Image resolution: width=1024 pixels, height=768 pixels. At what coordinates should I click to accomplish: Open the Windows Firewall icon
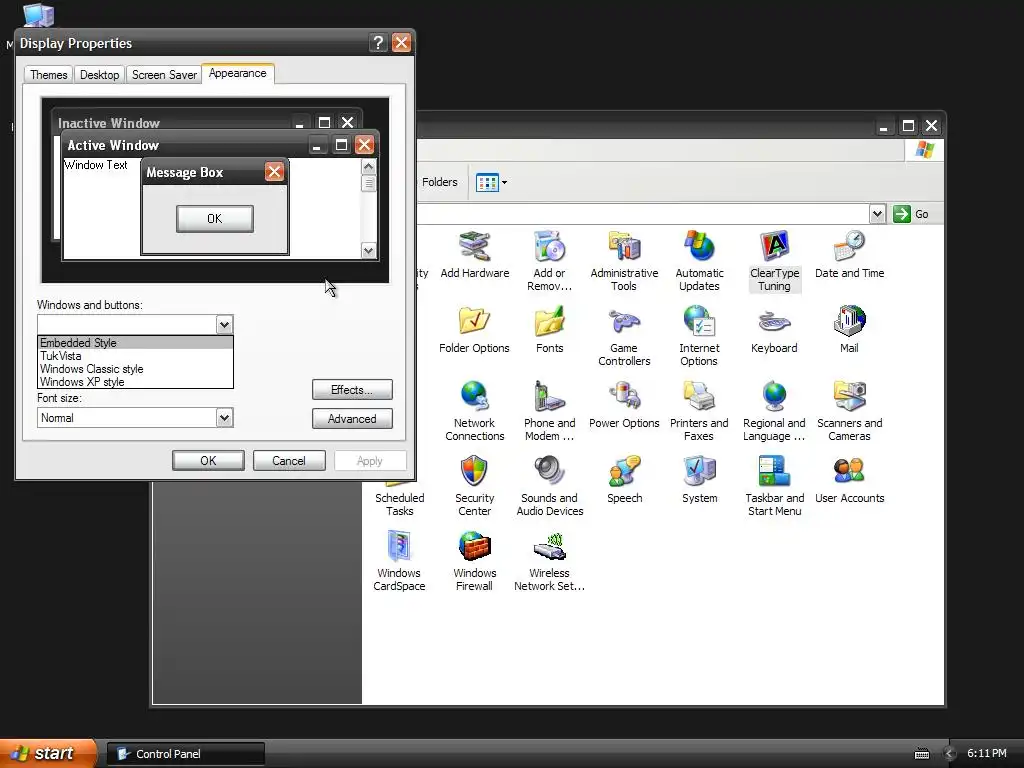[x=474, y=561]
